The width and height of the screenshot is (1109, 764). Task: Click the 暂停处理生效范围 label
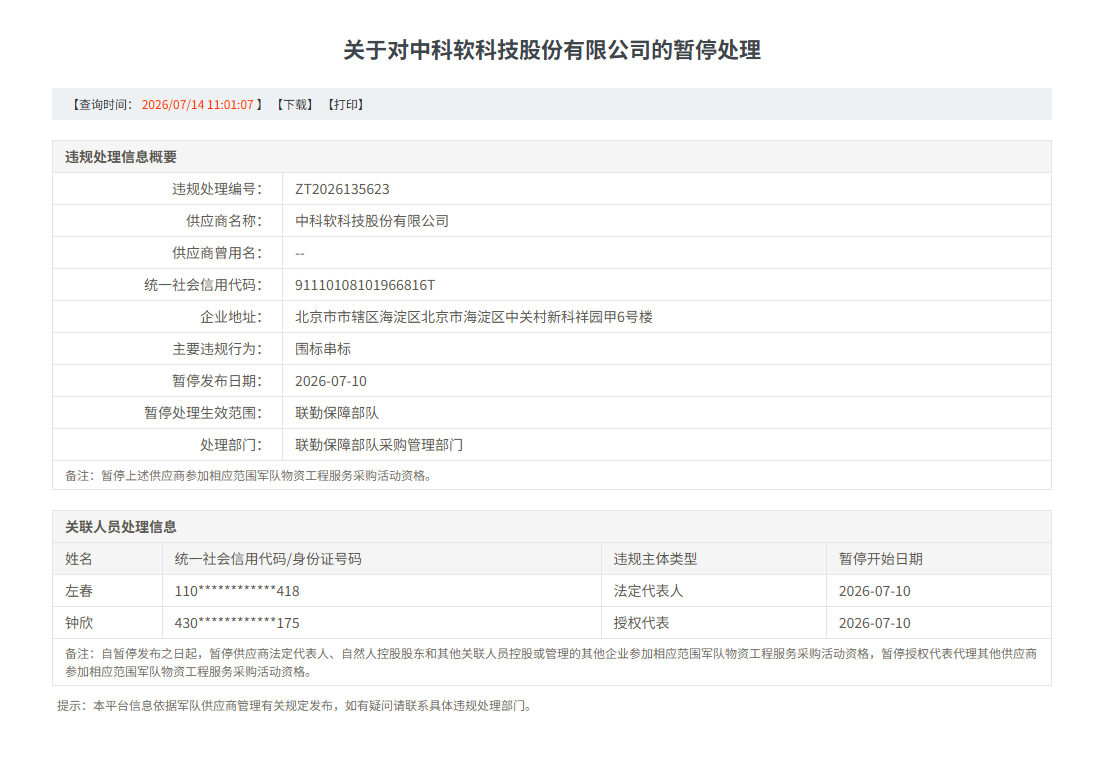(x=202, y=412)
